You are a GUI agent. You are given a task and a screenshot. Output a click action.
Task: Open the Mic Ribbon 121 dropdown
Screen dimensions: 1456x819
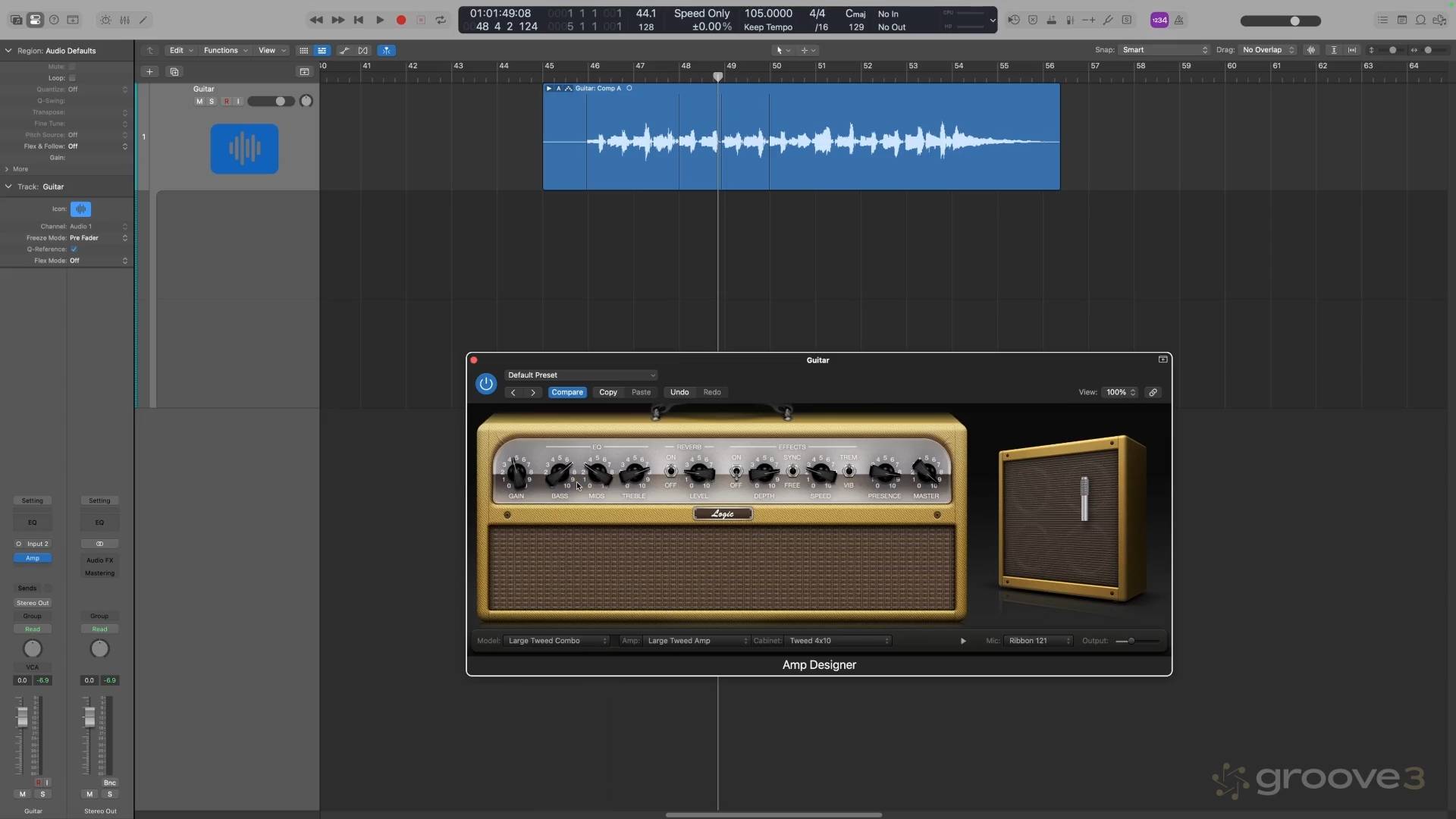[1038, 641]
